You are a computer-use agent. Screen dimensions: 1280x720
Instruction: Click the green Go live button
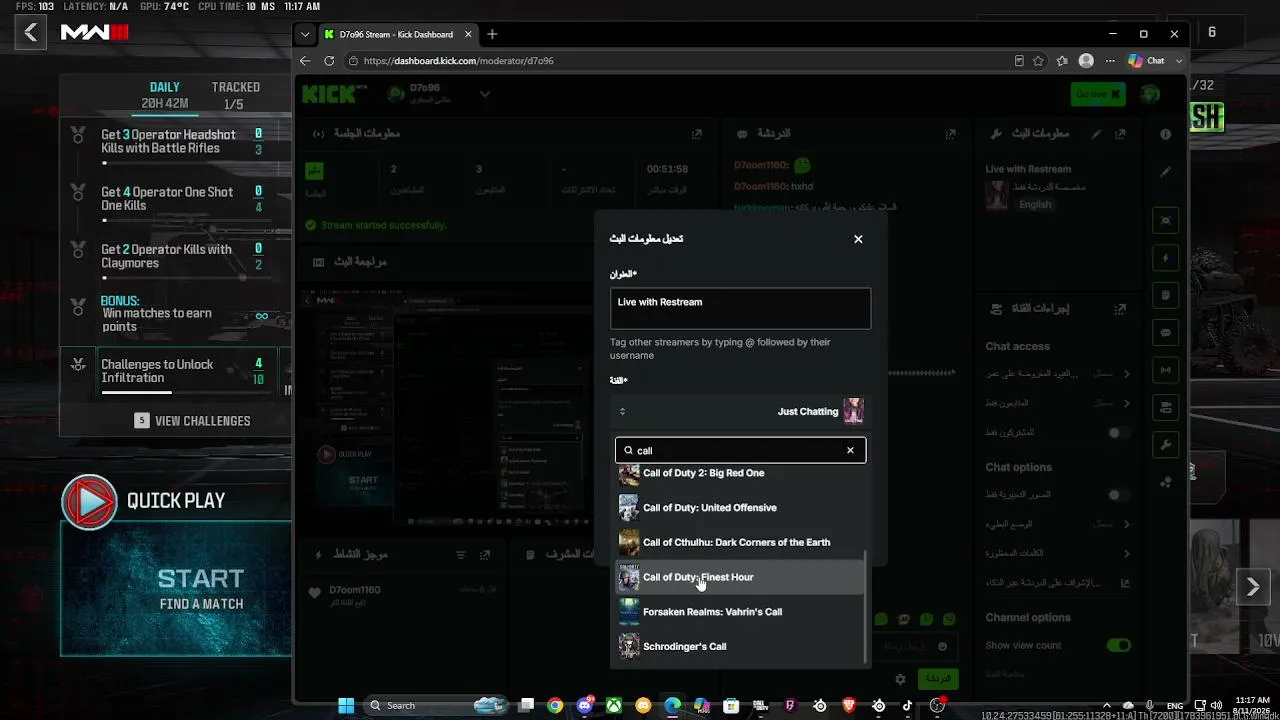1098,94
